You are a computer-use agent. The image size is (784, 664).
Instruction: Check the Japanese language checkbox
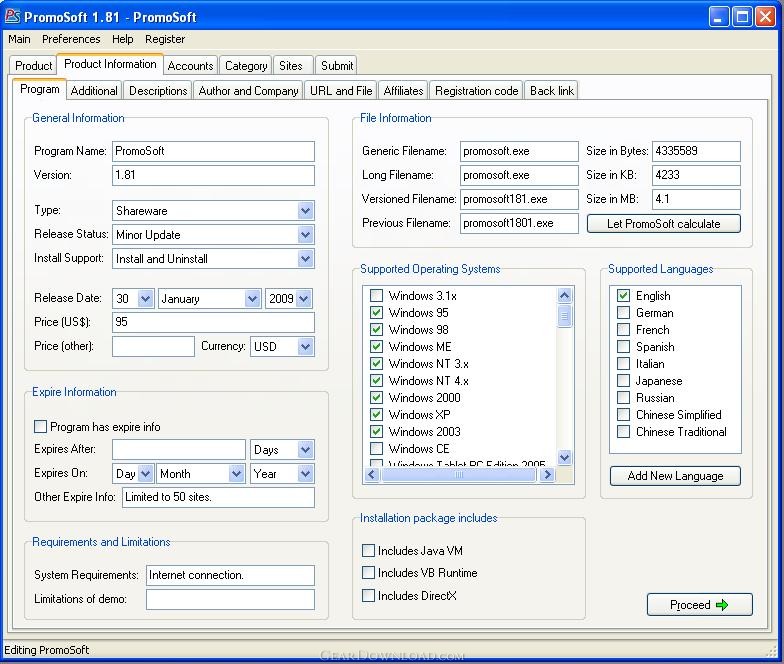click(x=624, y=380)
